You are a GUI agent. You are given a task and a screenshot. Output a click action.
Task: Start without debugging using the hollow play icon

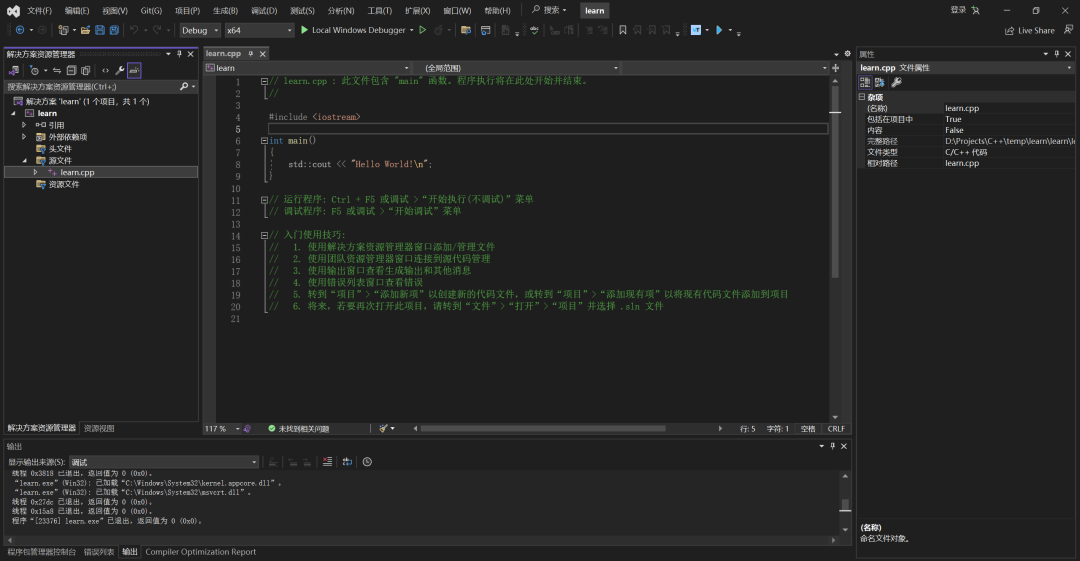423,30
